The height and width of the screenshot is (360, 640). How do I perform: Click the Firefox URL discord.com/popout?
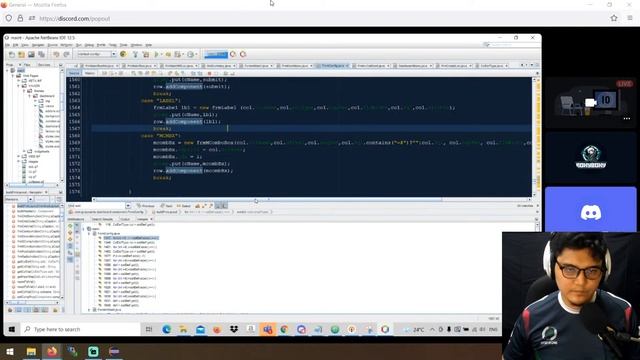click(x=75, y=18)
